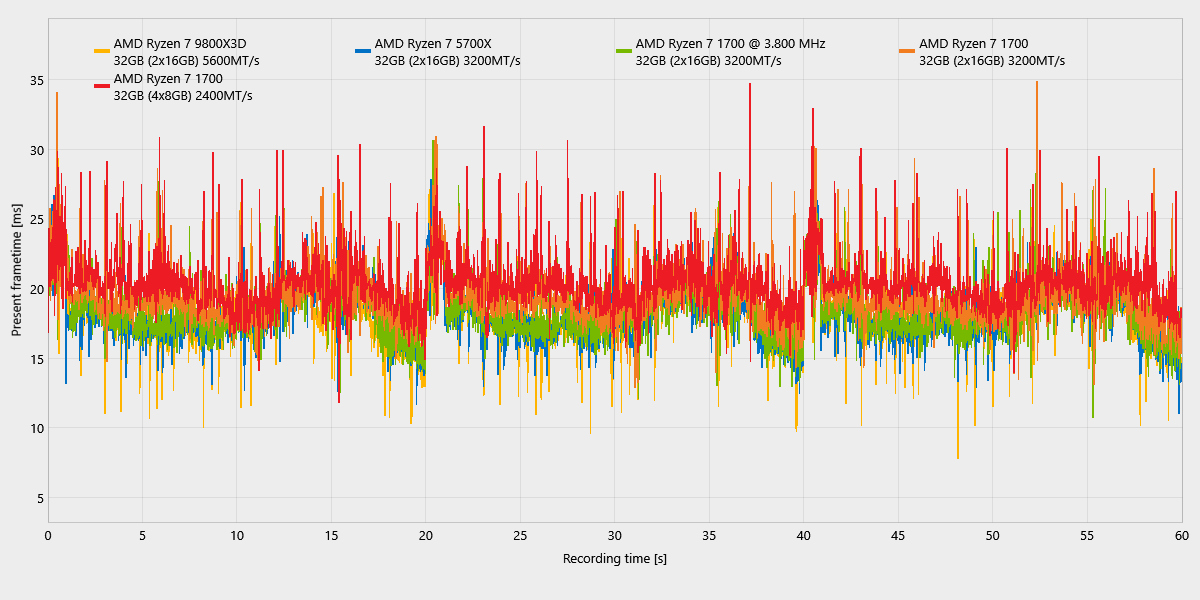Select the 'AMD Ryzen 7 5700X' legend label

(x=433, y=43)
